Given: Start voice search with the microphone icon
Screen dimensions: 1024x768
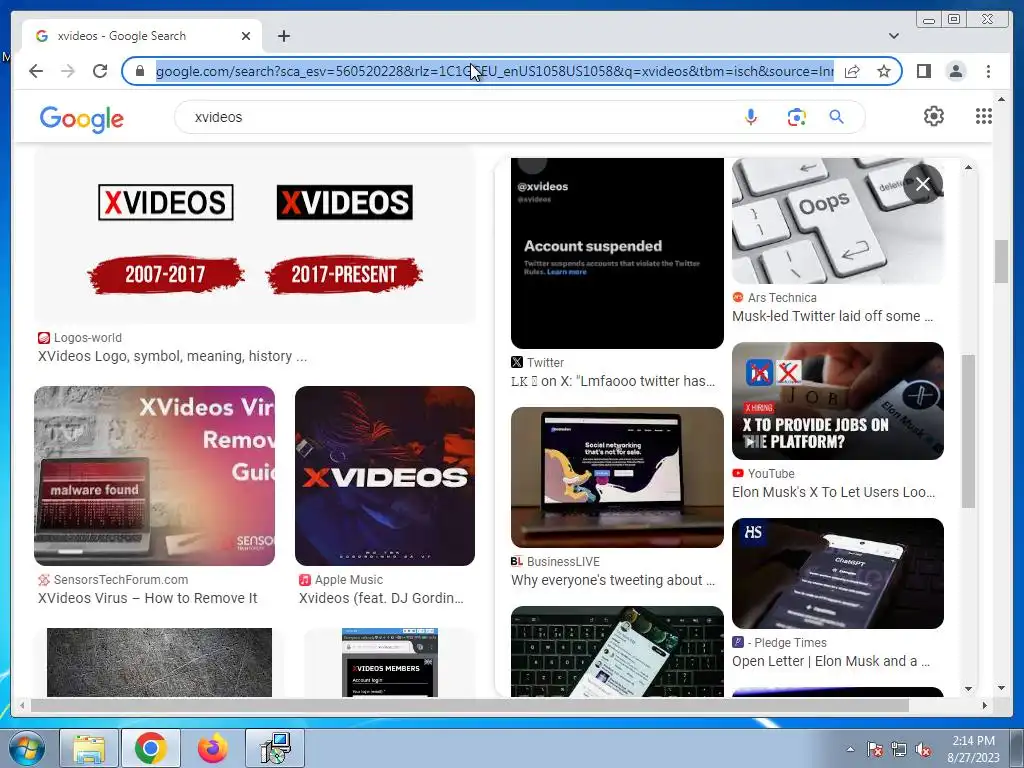Looking at the screenshot, I should pyautogui.click(x=751, y=117).
